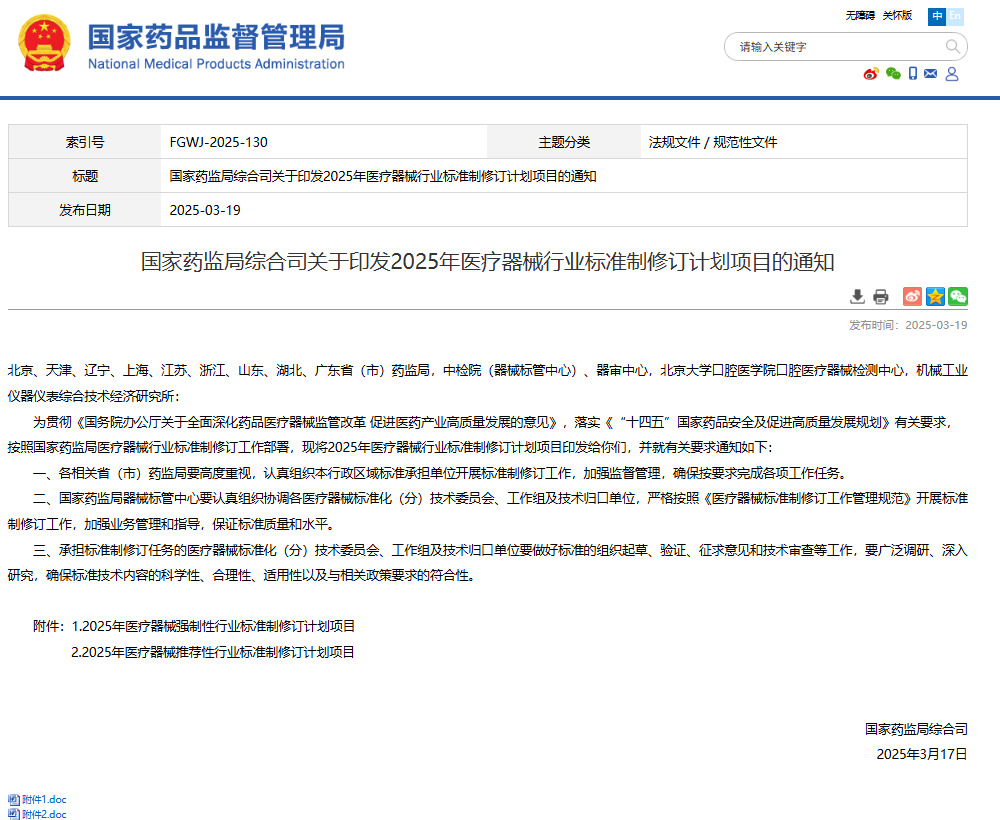Open the Weibo icon below the search box
The width and height of the screenshot is (1000, 820).
coord(871,74)
